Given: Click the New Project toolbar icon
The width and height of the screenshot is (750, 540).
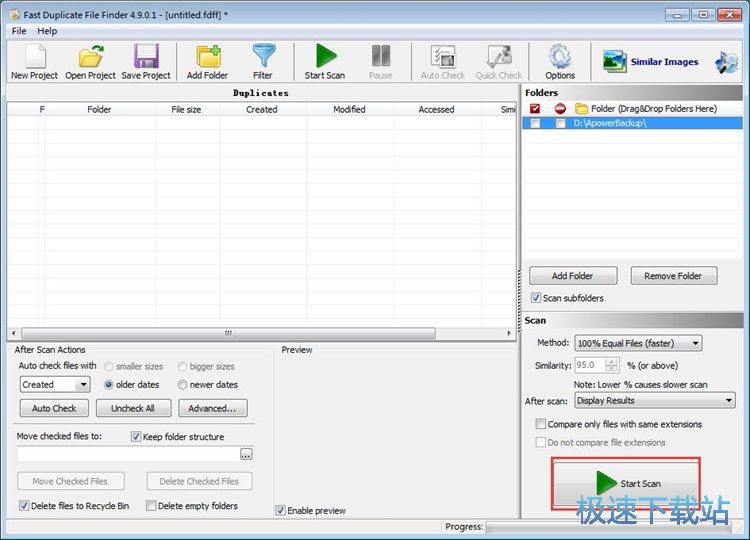Looking at the screenshot, I should [34, 61].
